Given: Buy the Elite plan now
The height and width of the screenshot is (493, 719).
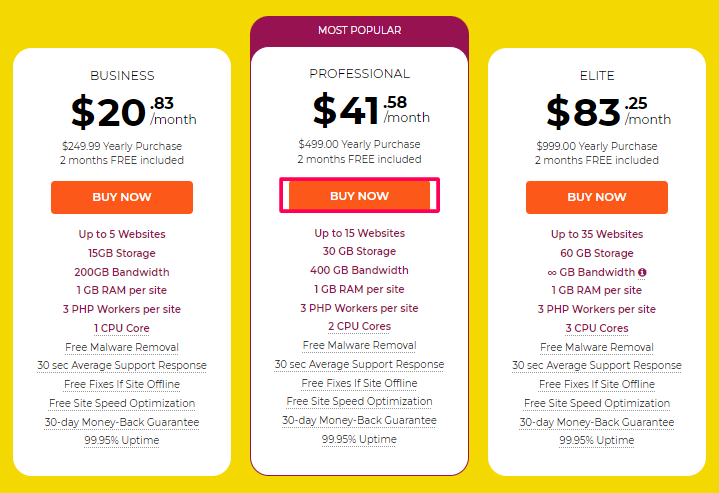Looking at the screenshot, I should [597, 197].
